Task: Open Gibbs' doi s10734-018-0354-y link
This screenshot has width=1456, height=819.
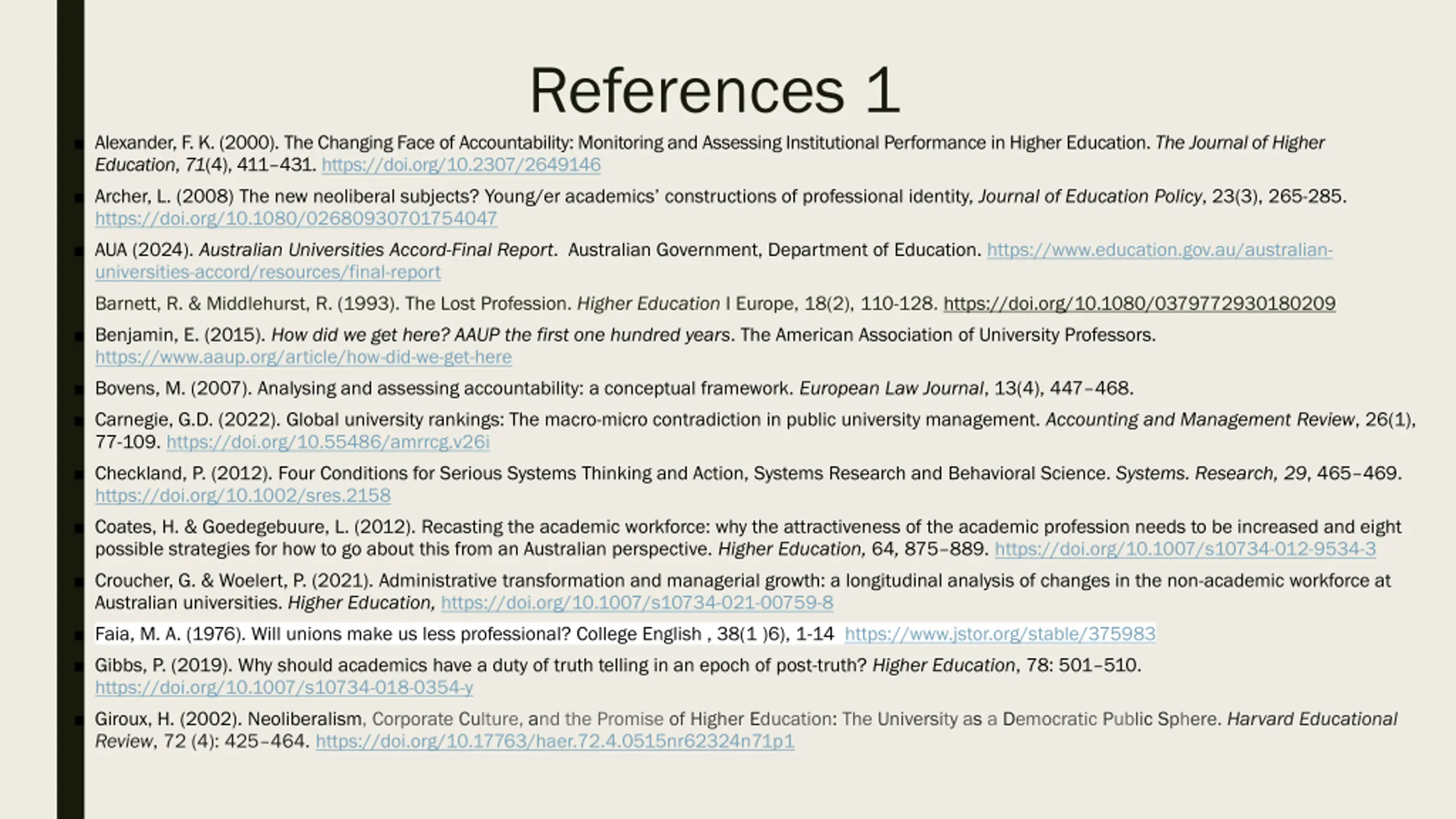Action: point(284,688)
